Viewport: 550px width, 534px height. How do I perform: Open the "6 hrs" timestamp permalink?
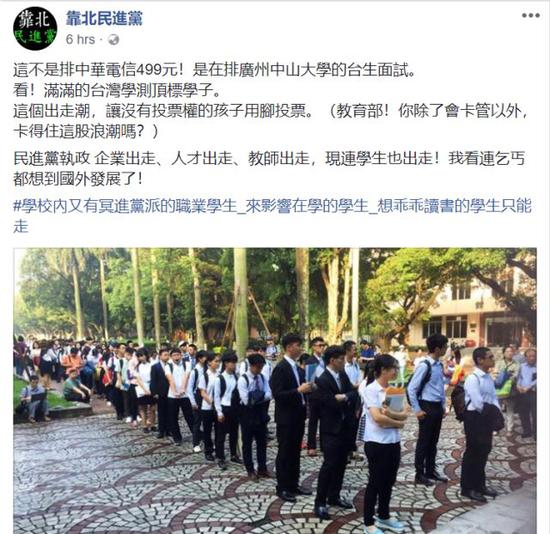point(80,40)
